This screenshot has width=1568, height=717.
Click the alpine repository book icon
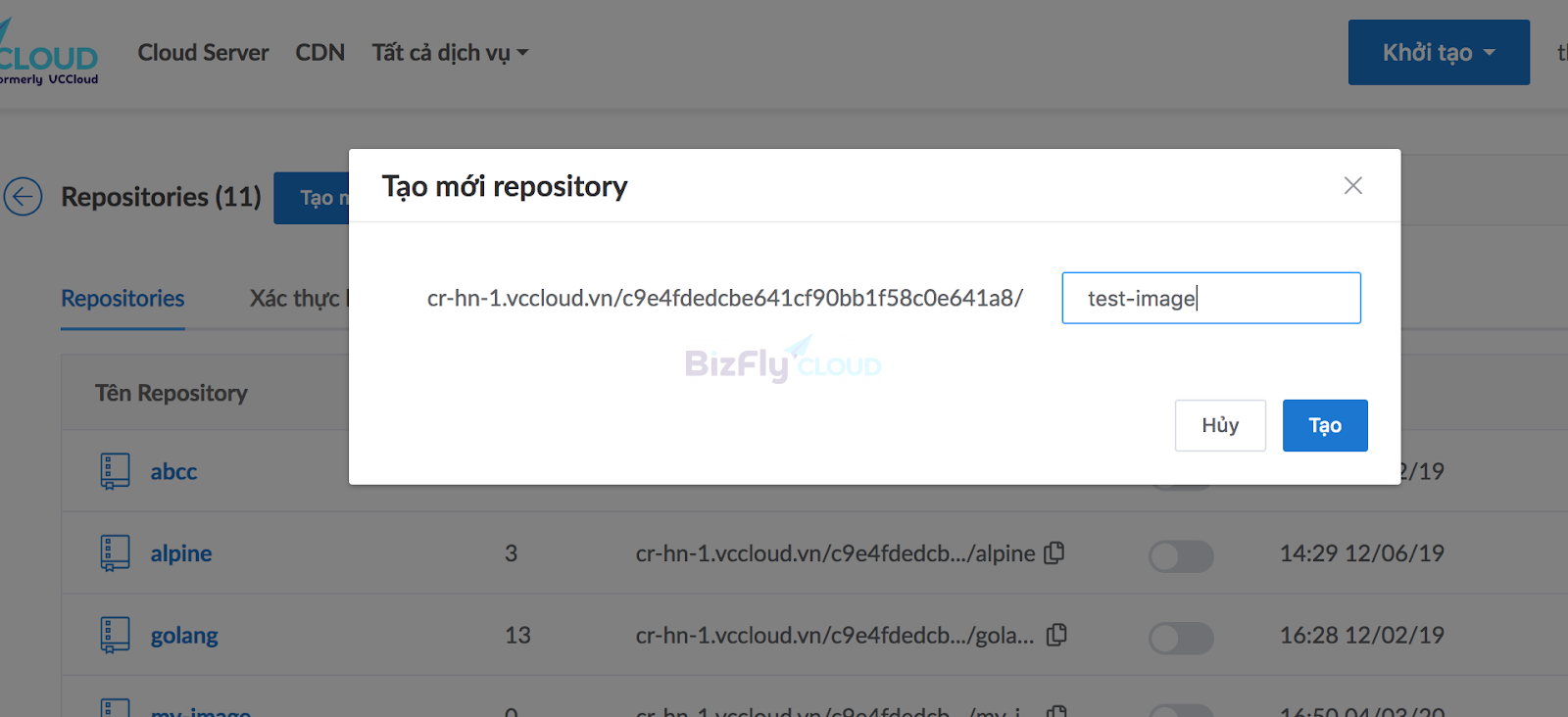point(115,553)
